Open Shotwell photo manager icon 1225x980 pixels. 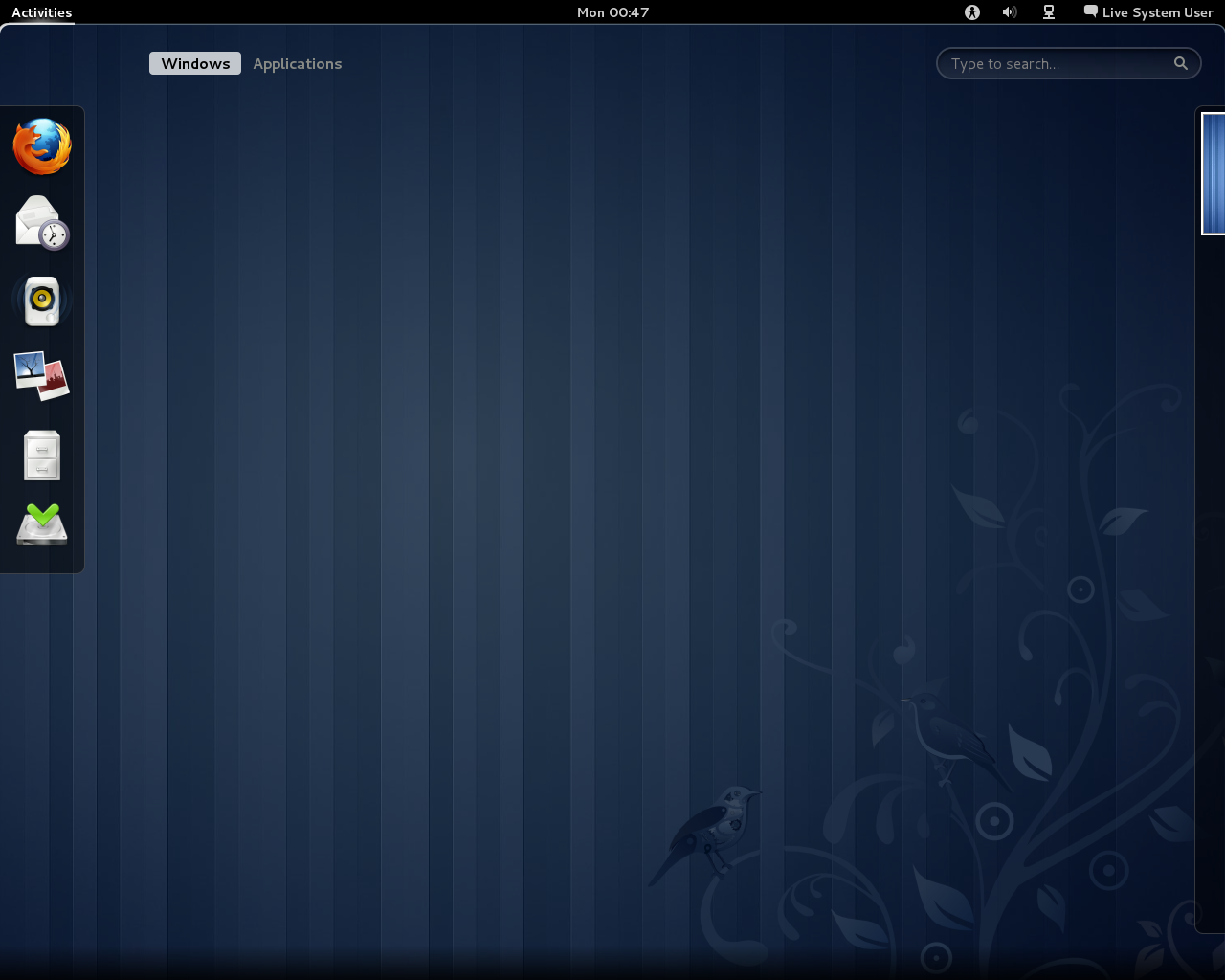coord(42,375)
